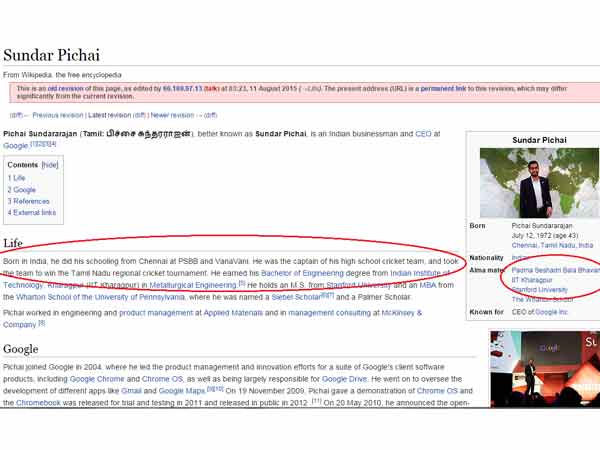This screenshot has height=450, width=600.
Task: Click Sundar Pichai infobox portrait photo
Action: [x=536, y=183]
